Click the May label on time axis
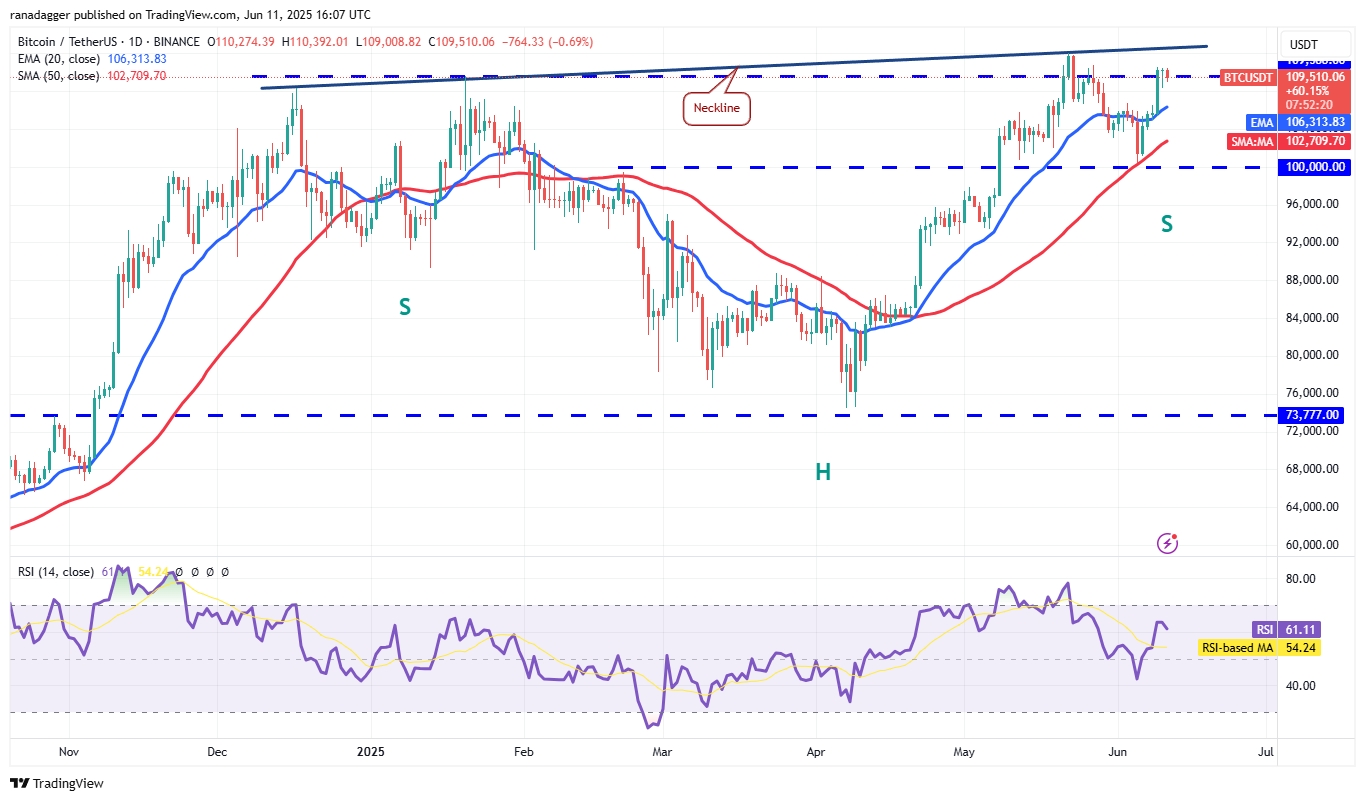Viewport: 1365px width, 801px height. pos(965,750)
